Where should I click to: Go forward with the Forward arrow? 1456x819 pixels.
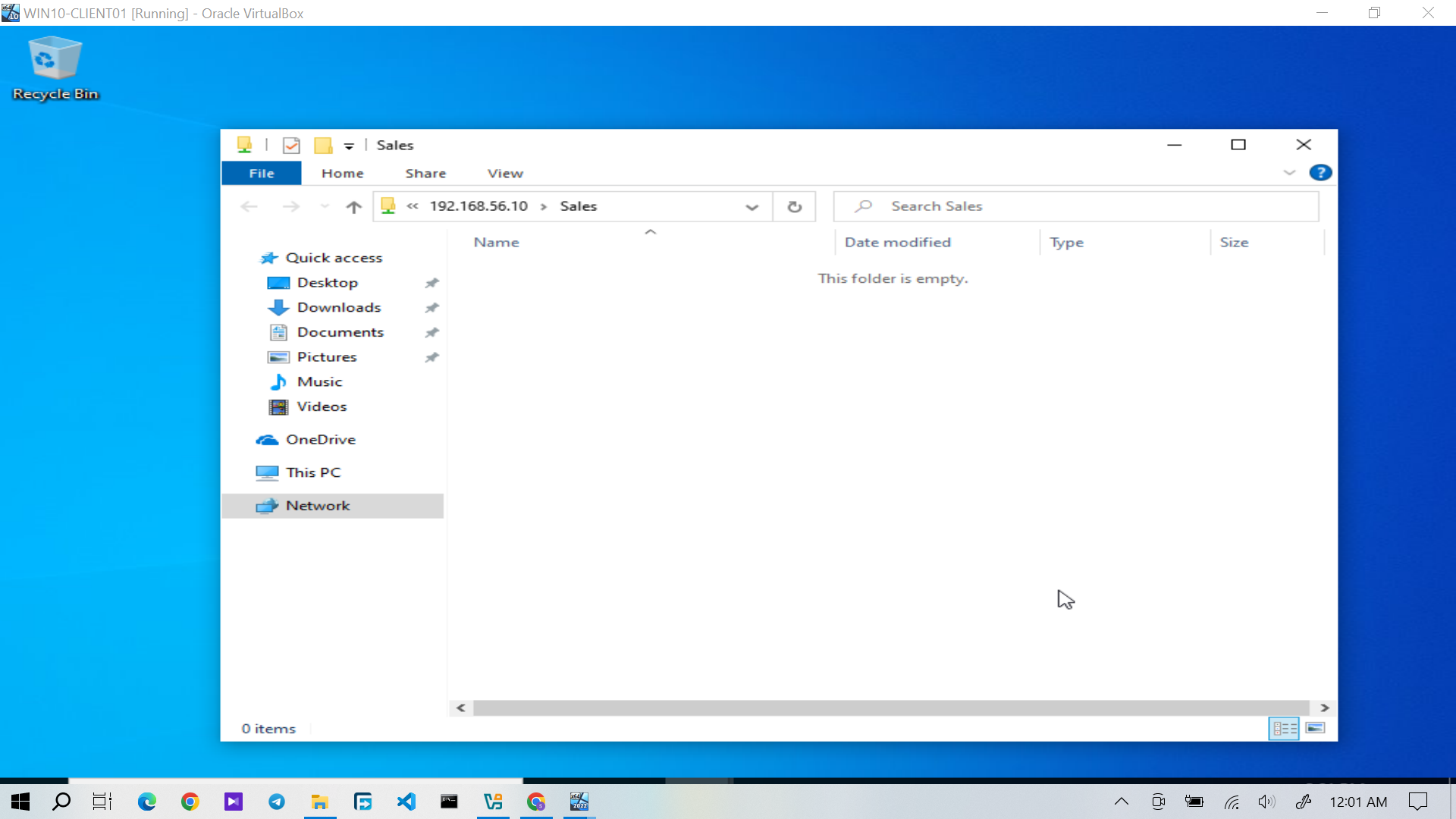coord(291,206)
